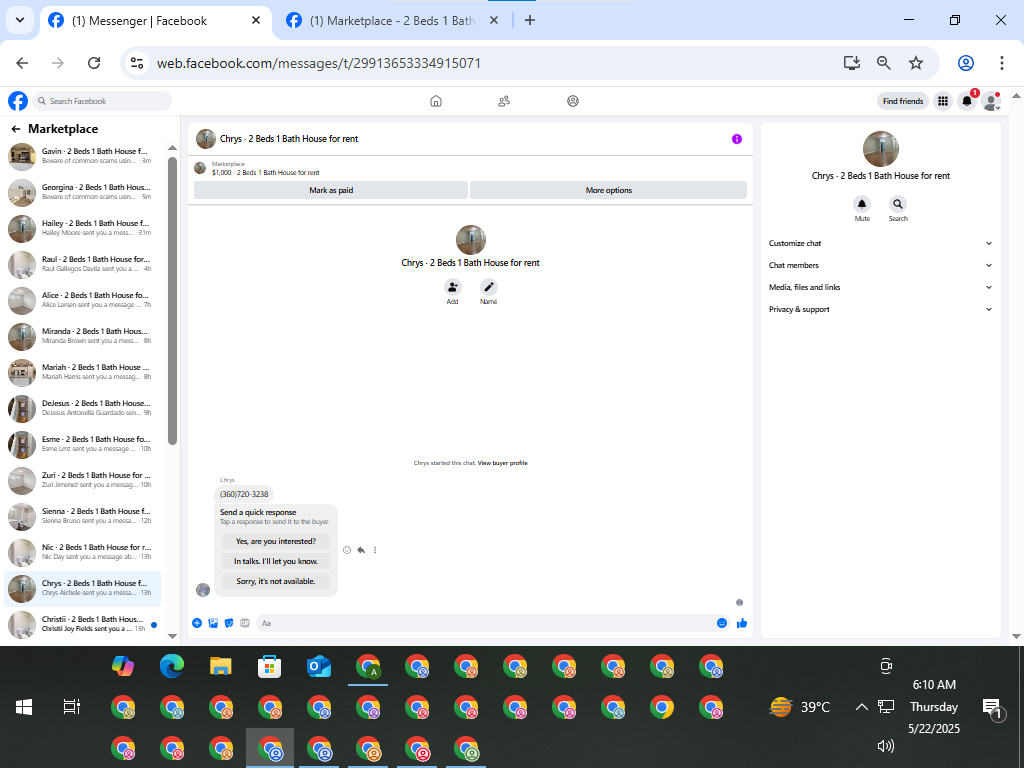Open the Facebook menu grid icon

pyautogui.click(x=943, y=101)
